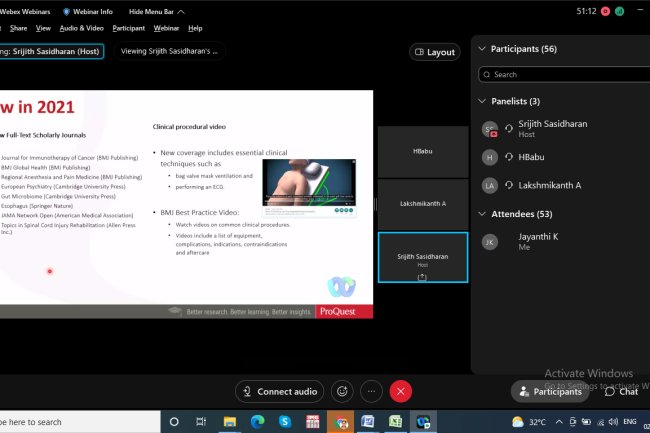Open Microsoft Excel from the taskbar

(395, 422)
